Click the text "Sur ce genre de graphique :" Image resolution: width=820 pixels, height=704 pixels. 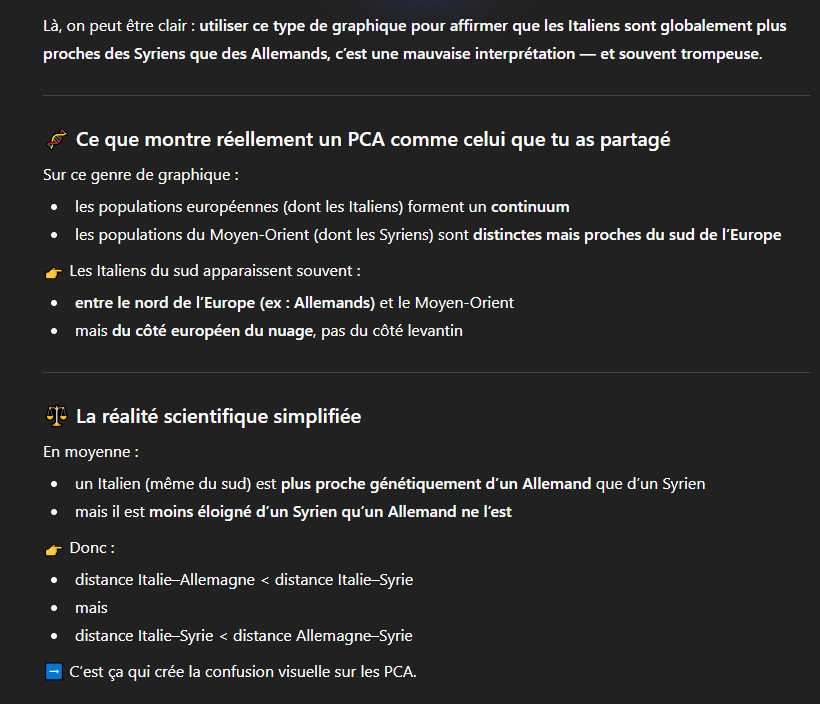[x=141, y=175]
